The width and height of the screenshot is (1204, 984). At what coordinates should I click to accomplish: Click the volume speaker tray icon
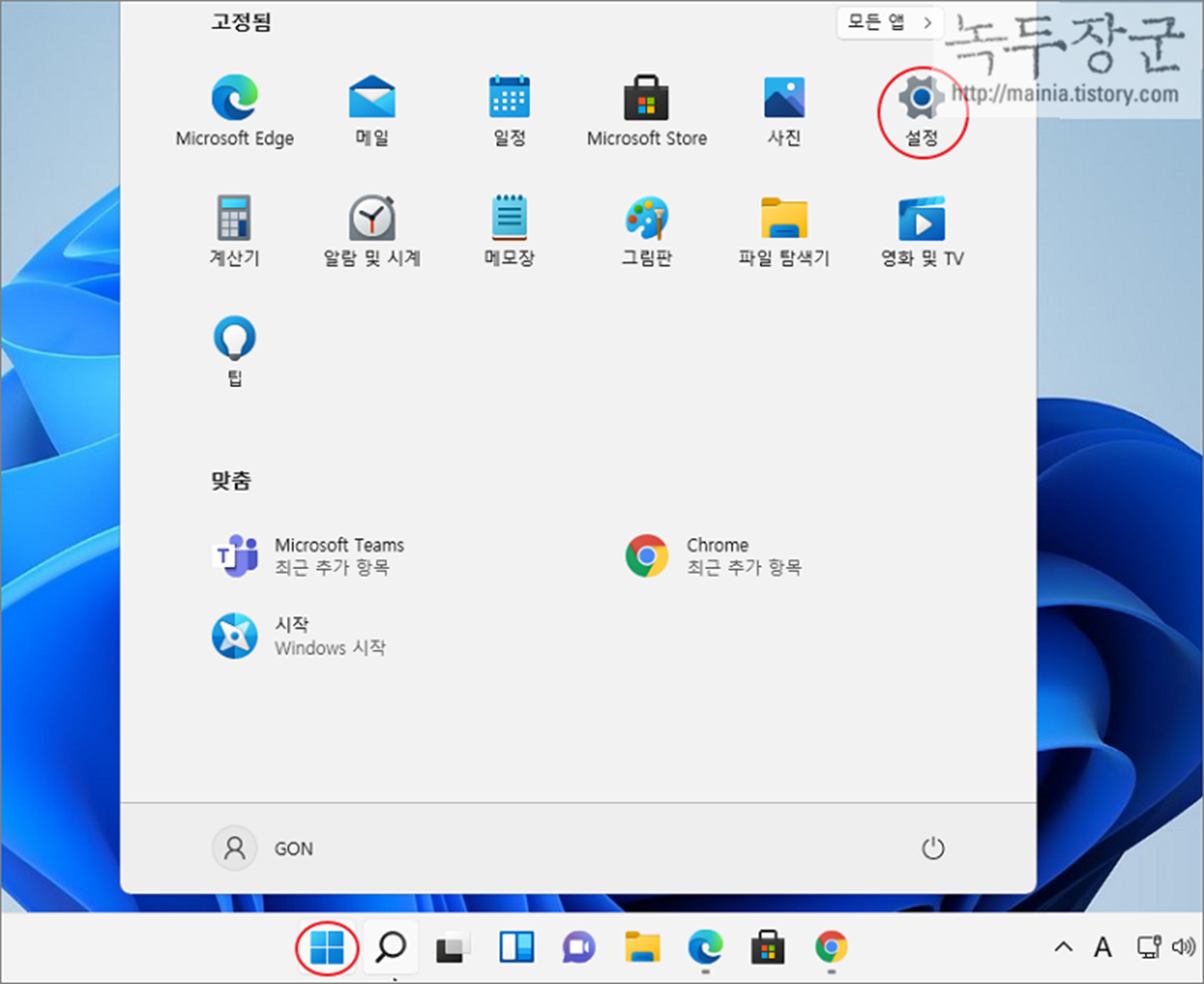[1183, 947]
